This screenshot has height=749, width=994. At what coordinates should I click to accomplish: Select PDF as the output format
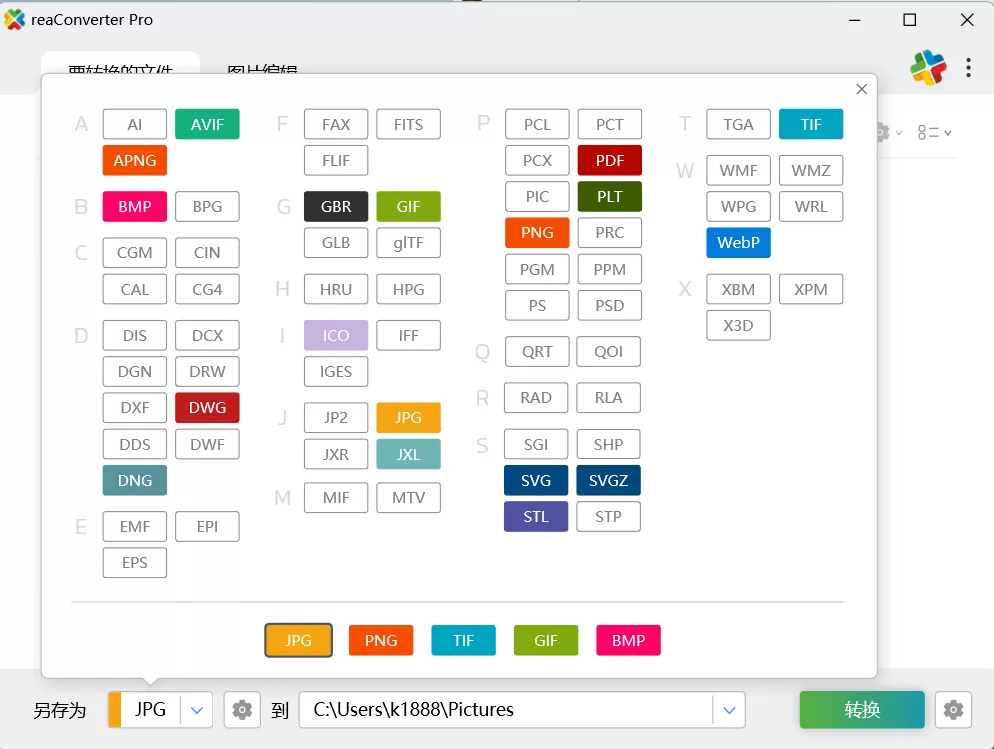tap(609, 160)
